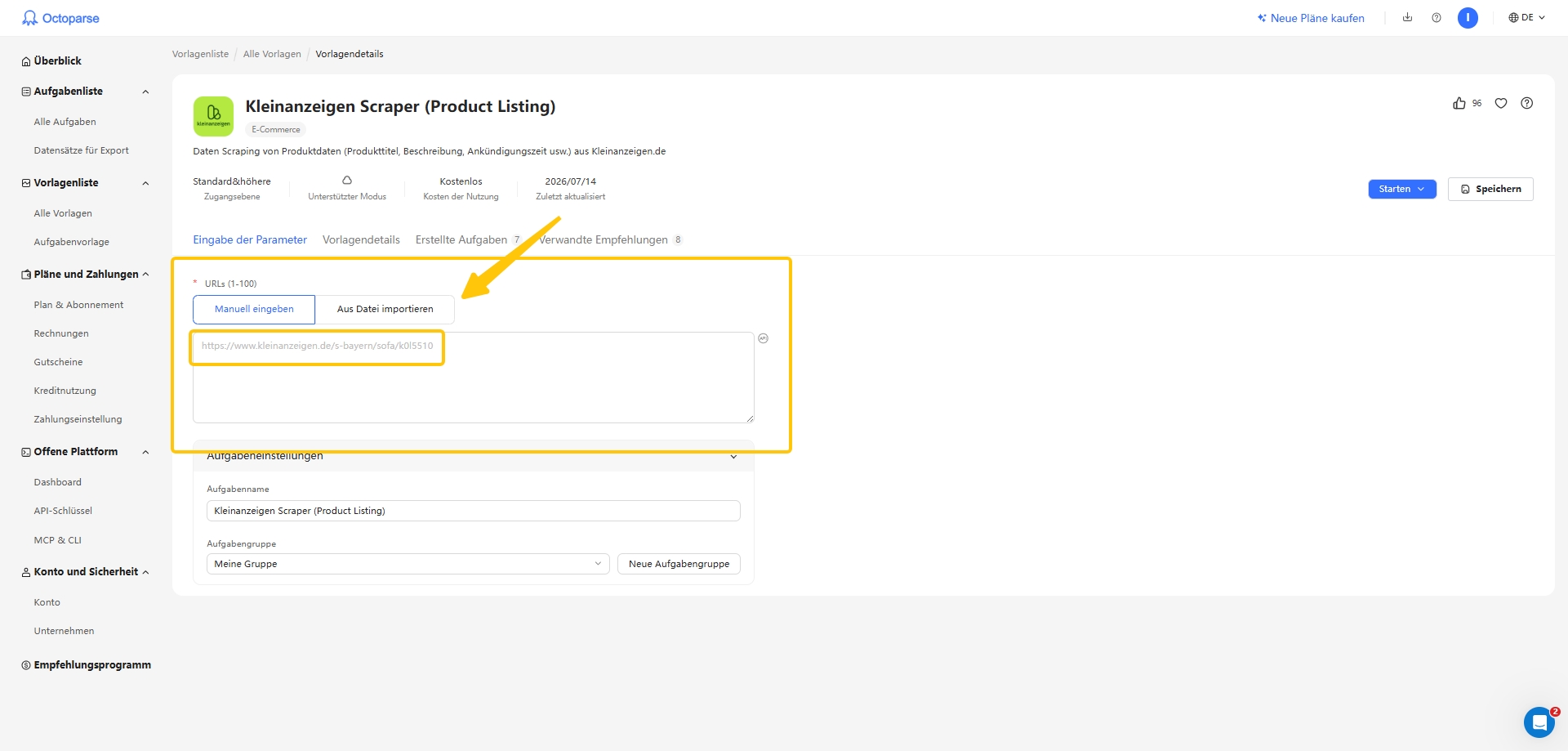Screen dimensions: 1568x751
Task: Click Neue Pläne kaufen link
Action: [x=1311, y=18]
